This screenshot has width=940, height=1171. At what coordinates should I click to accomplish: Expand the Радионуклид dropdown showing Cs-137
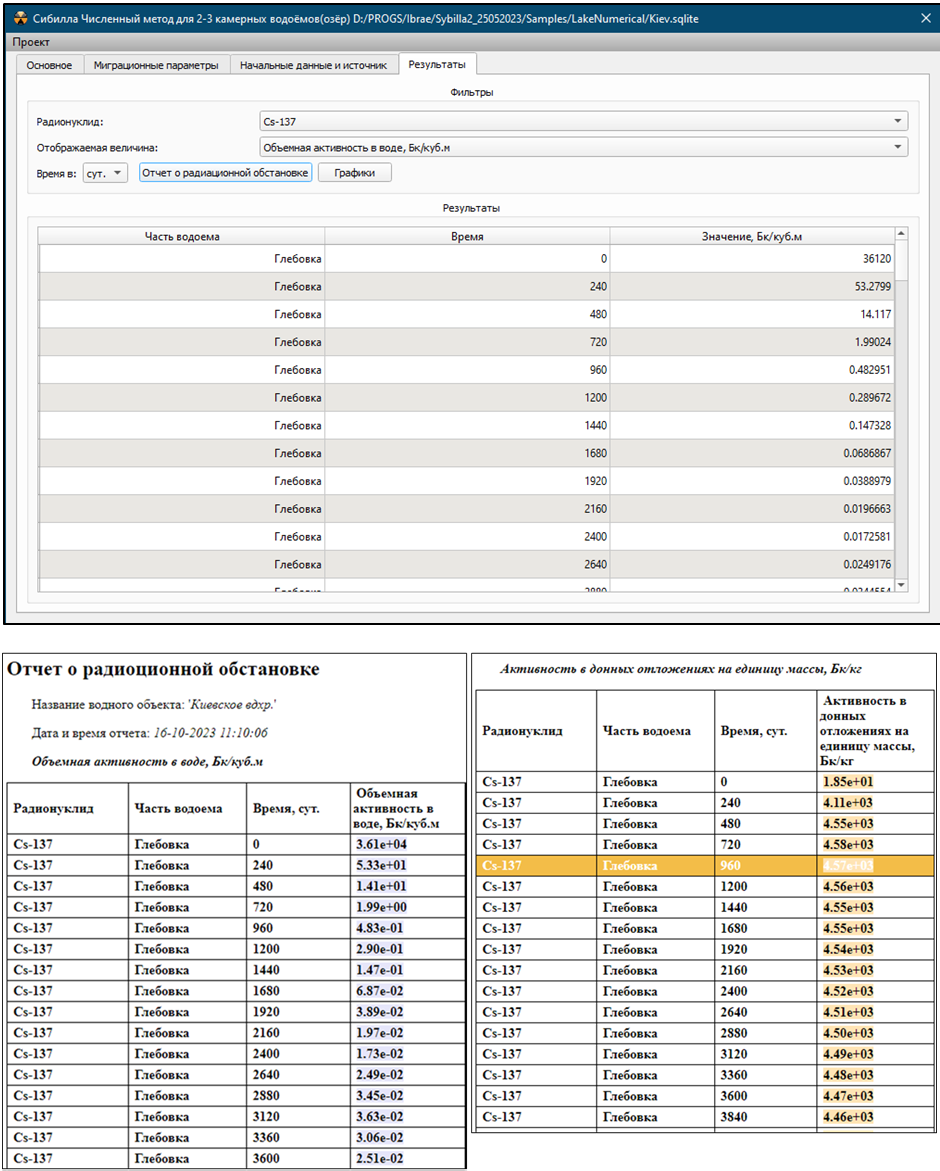click(584, 121)
